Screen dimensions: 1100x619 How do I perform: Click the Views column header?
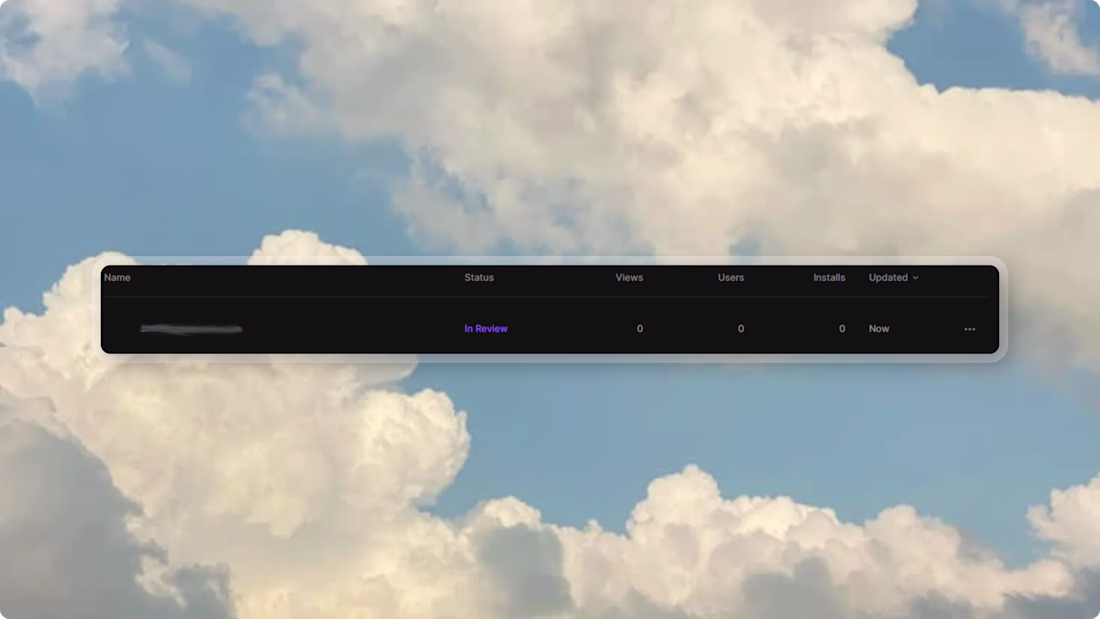[x=629, y=277]
